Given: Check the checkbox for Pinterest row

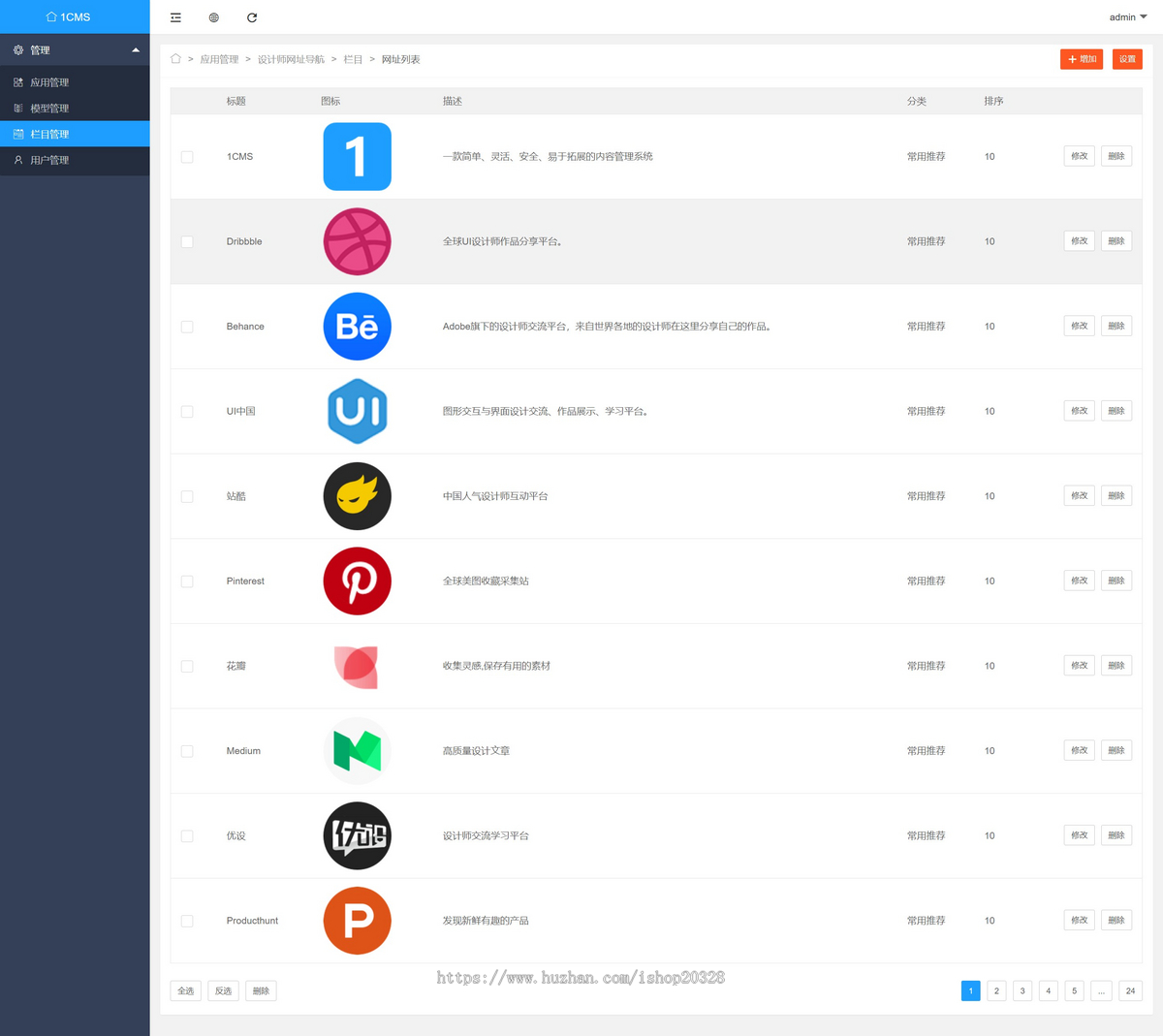Looking at the screenshot, I should [187, 581].
